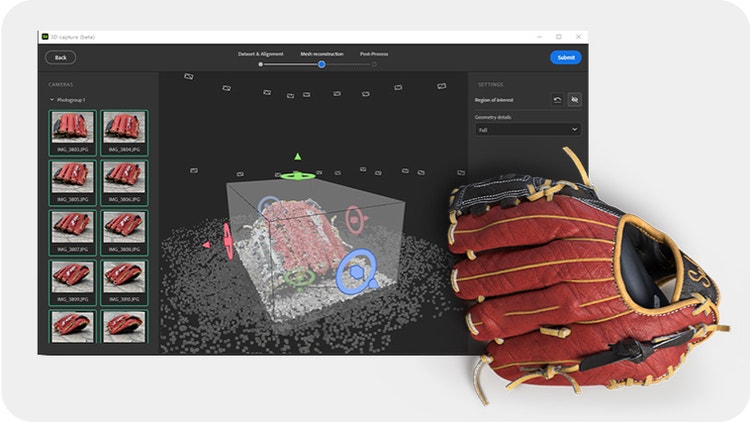Click the green ring handle atop the box
This screenshot has width=750, height=422.
(x=298, y=176)
